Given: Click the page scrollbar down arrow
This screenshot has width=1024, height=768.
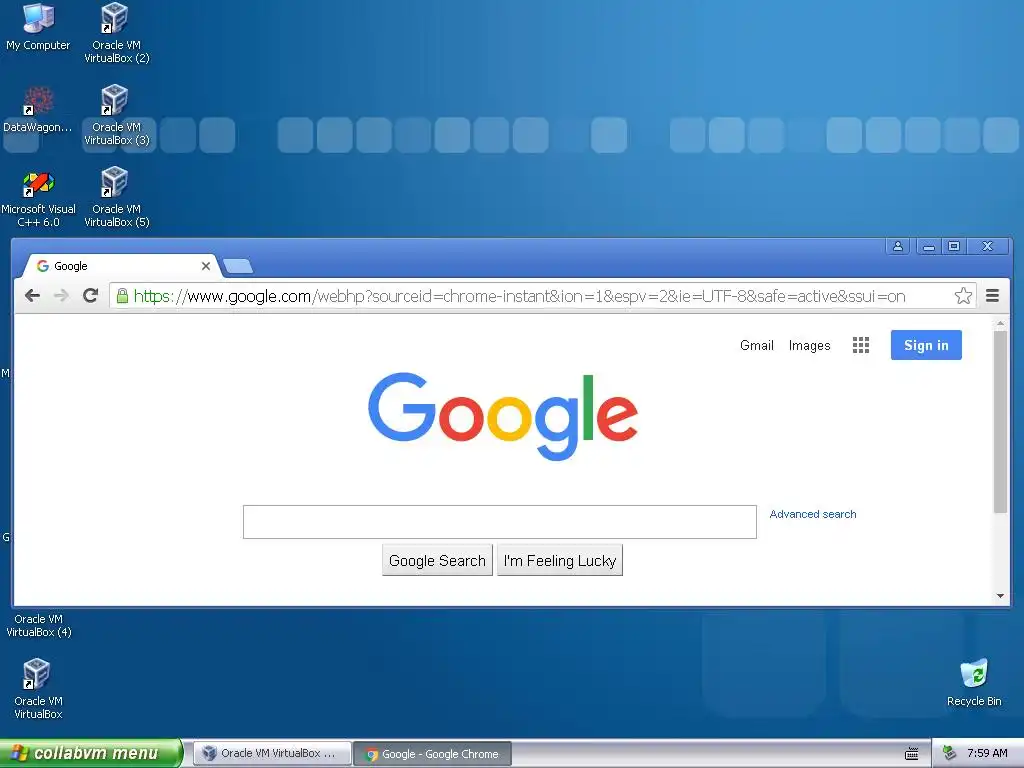Looking at the screenshot, I should 1000,596.
